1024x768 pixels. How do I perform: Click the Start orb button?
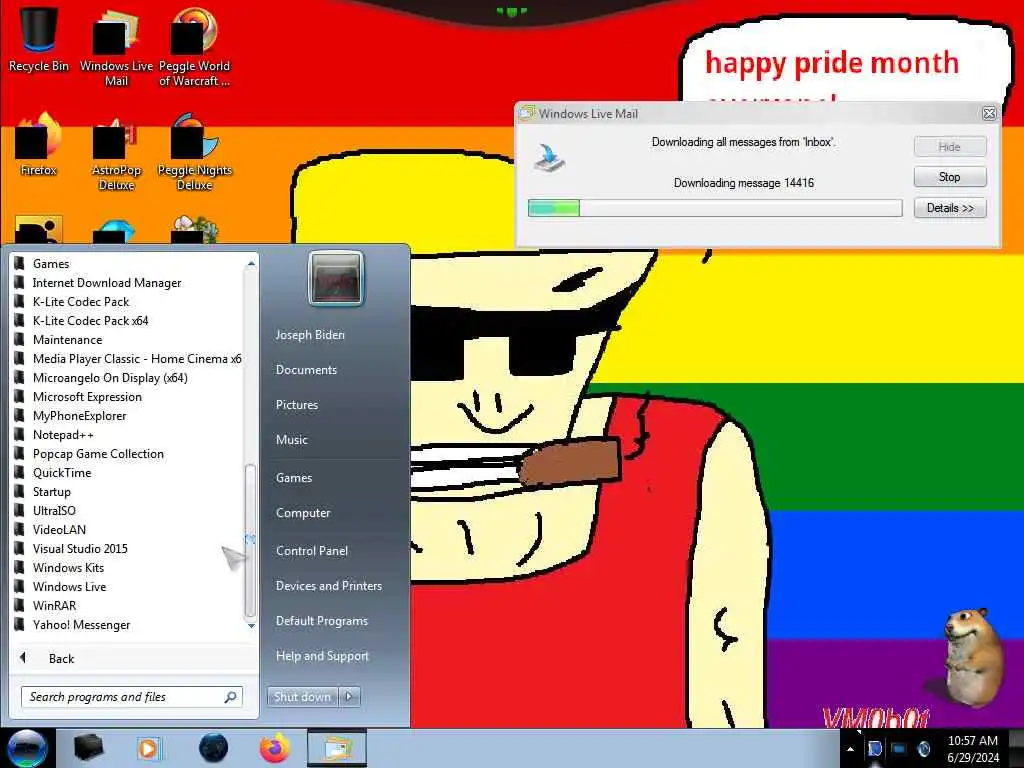pos(27,748)
